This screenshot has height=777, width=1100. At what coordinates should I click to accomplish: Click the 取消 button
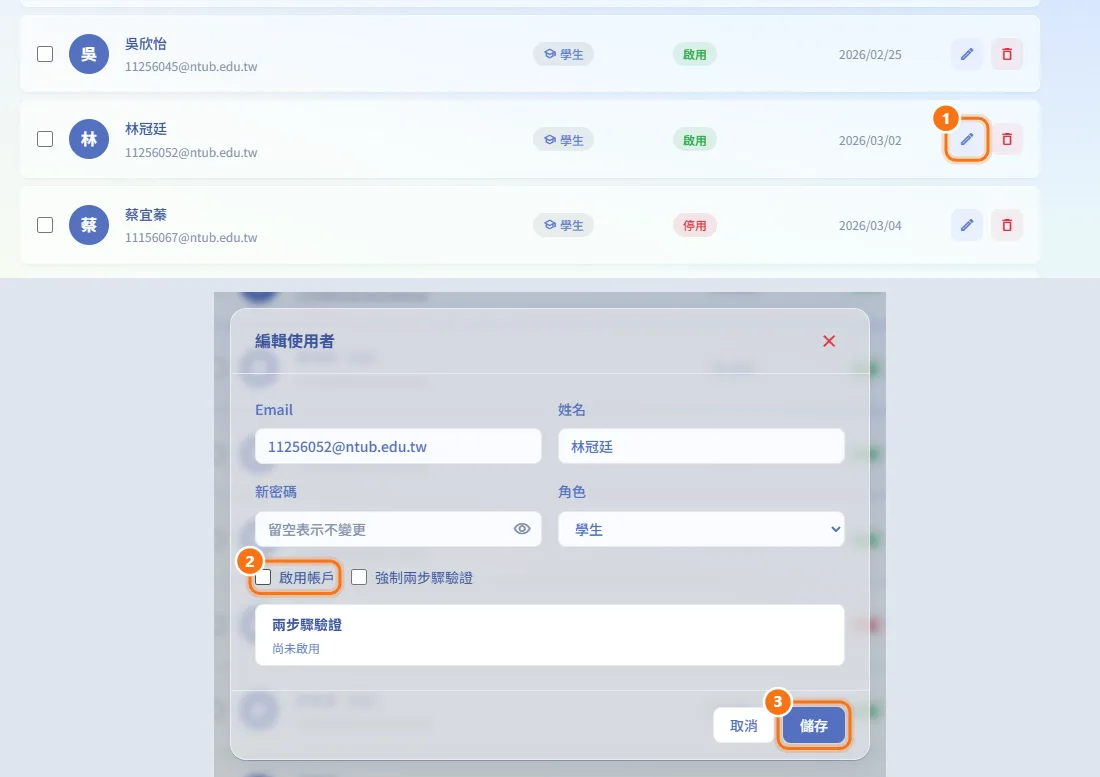(744, 725)
